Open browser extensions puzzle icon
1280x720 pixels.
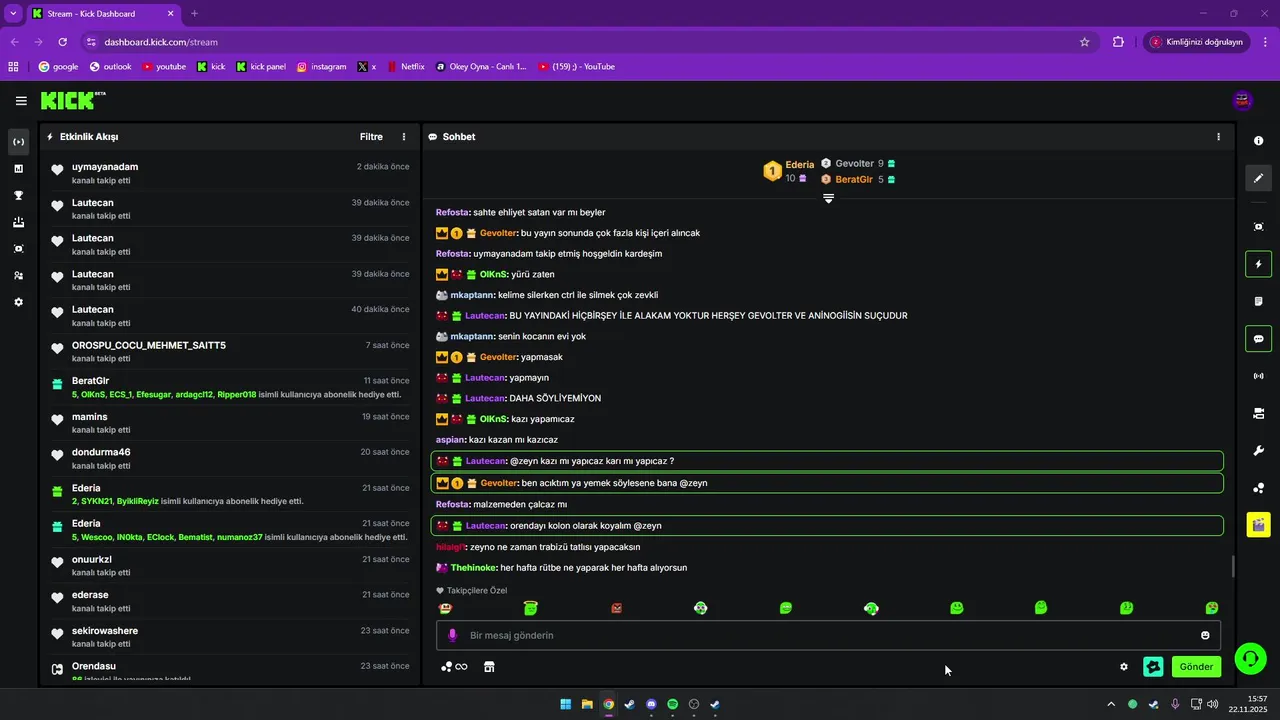1118,42
